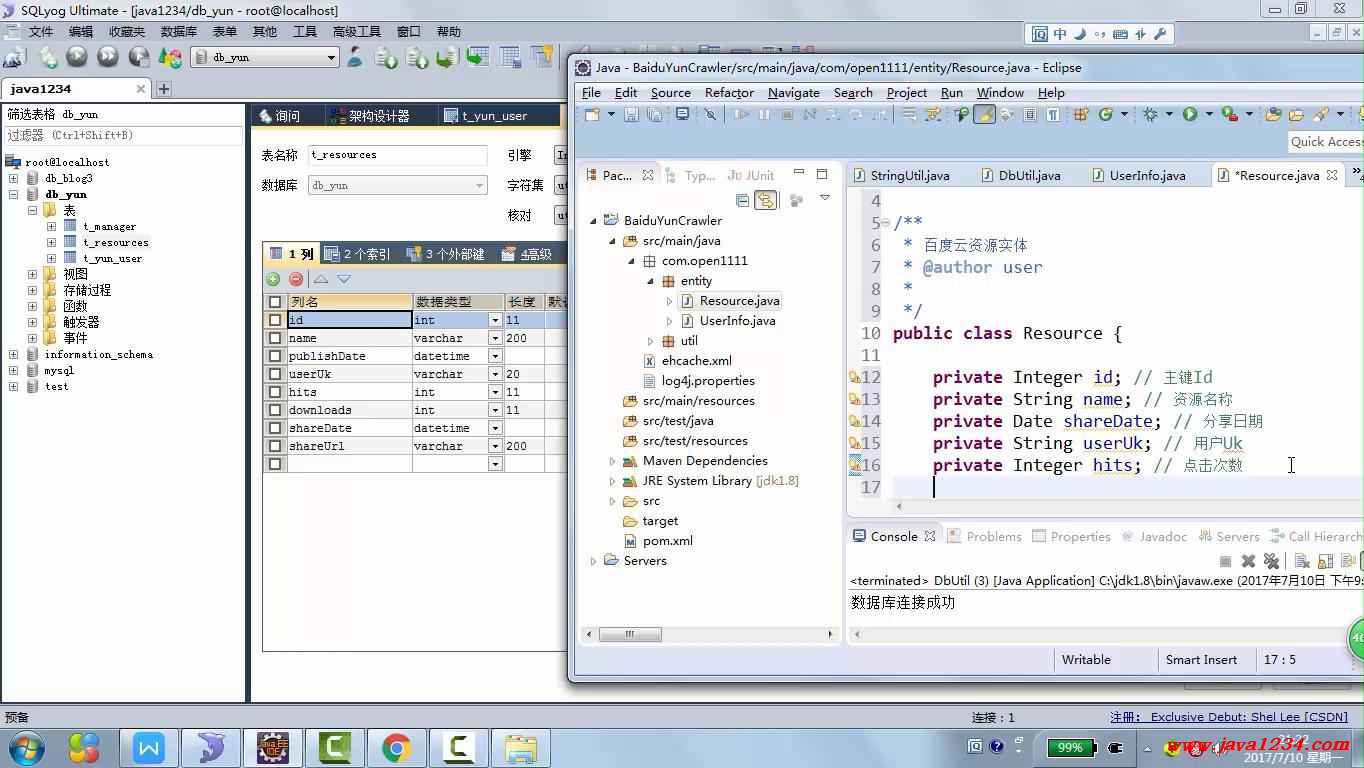
Task: Check the id column row checkbox
Action: (x=275, y=320)
